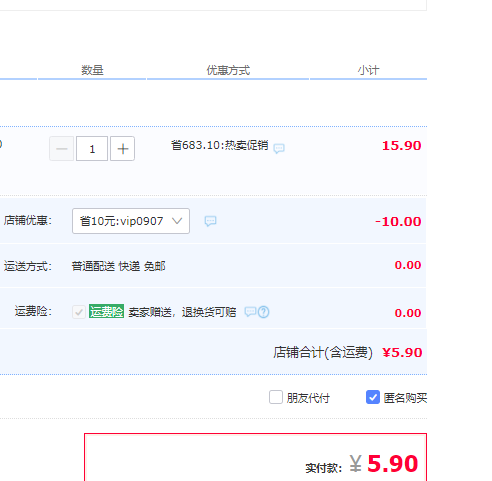The height and width of the screenshot is (481, 492).
Task: Click the 朋友代付 label text
Action: [308, 398]
